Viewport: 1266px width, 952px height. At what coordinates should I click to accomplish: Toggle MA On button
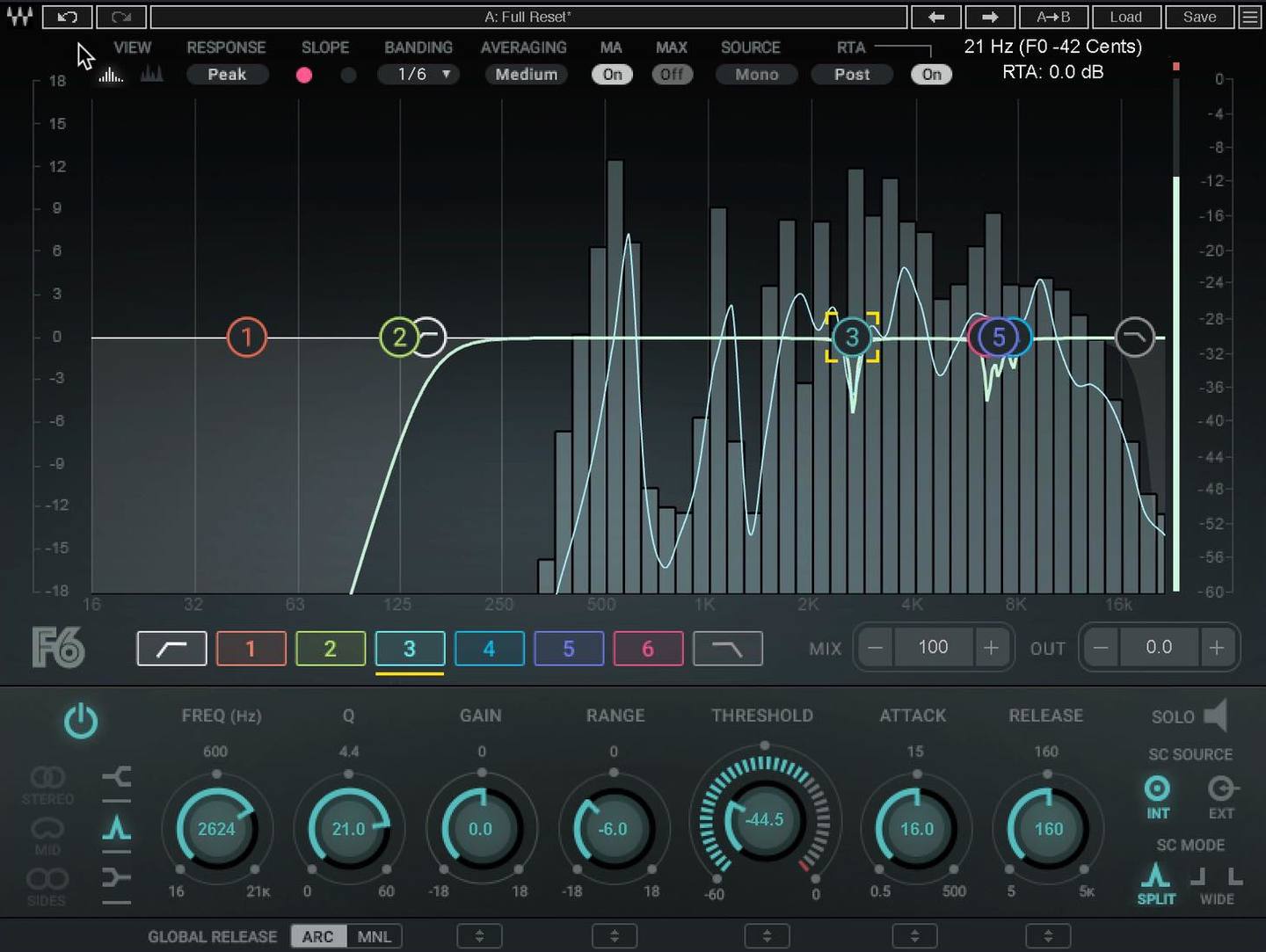click(612, 75)
